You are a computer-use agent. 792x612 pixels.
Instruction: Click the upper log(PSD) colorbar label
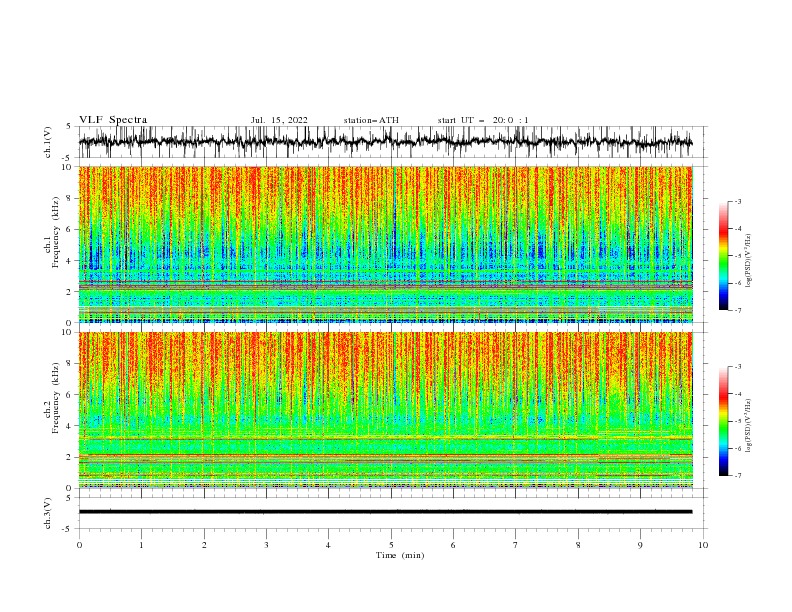pos(748,261)
